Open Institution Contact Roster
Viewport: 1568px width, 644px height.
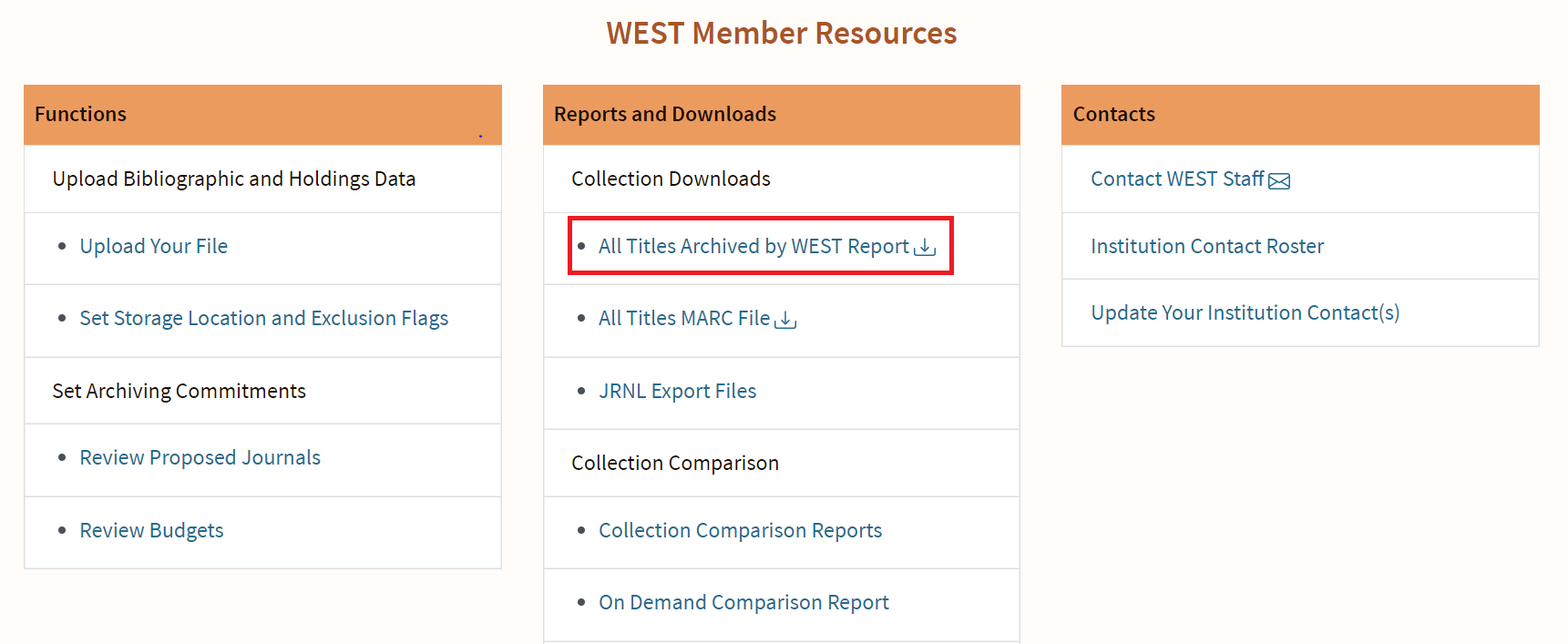pyautogui.click(x=1207, y=246)
